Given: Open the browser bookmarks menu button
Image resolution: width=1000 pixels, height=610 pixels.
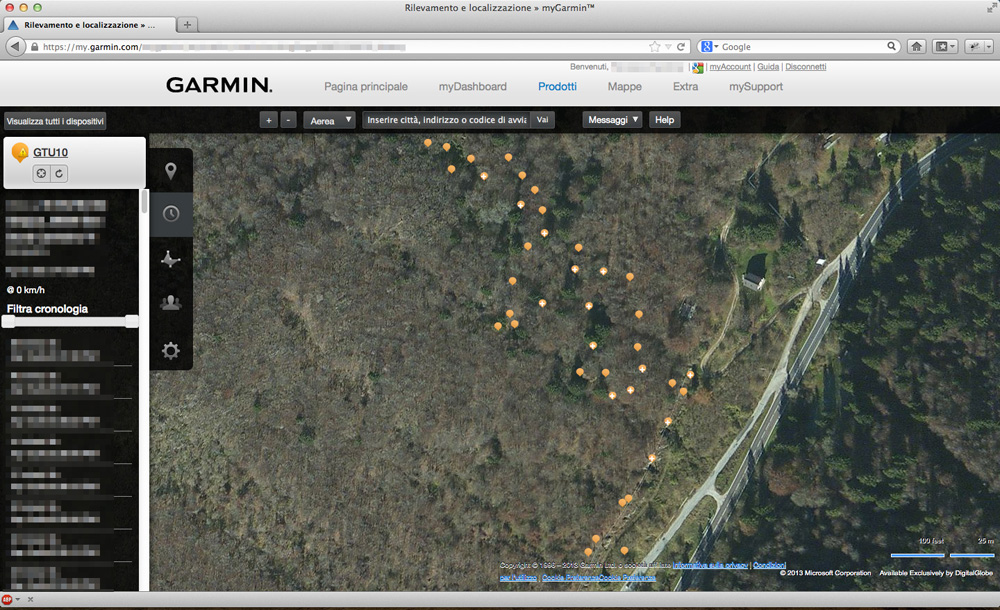Looking at the screenshot, I should (945, 47).
